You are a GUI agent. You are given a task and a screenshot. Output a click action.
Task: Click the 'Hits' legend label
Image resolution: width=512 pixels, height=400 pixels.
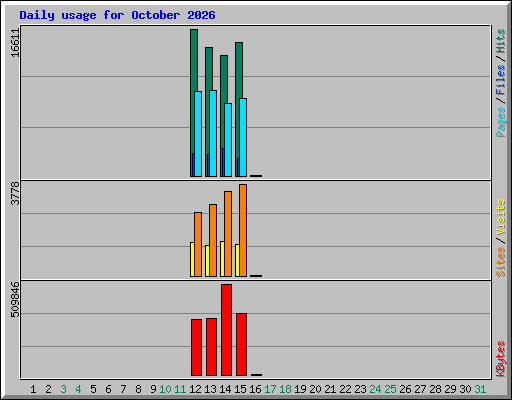501,41
